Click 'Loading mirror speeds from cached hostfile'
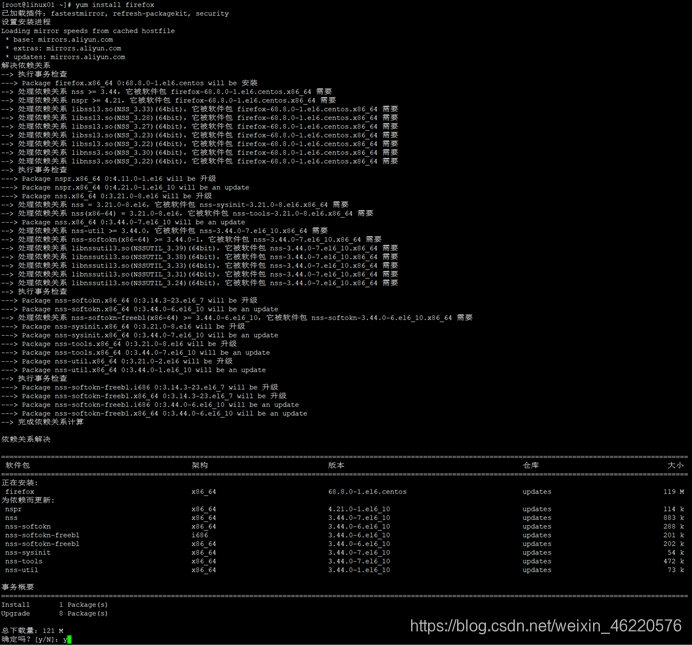692x645 pixels. pos(88,31)
